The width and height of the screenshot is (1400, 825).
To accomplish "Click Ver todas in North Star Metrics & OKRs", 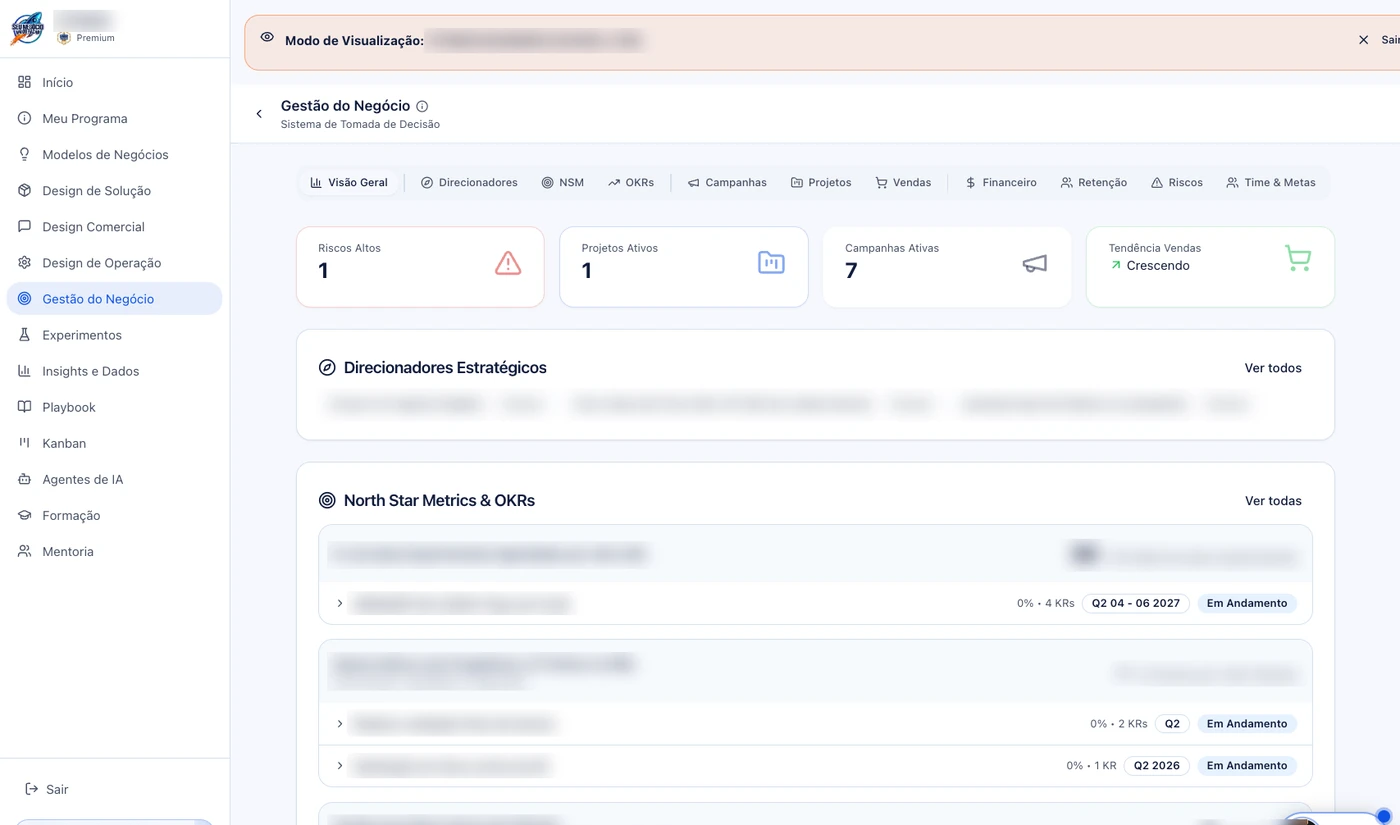I will (x=1273, y=501).
